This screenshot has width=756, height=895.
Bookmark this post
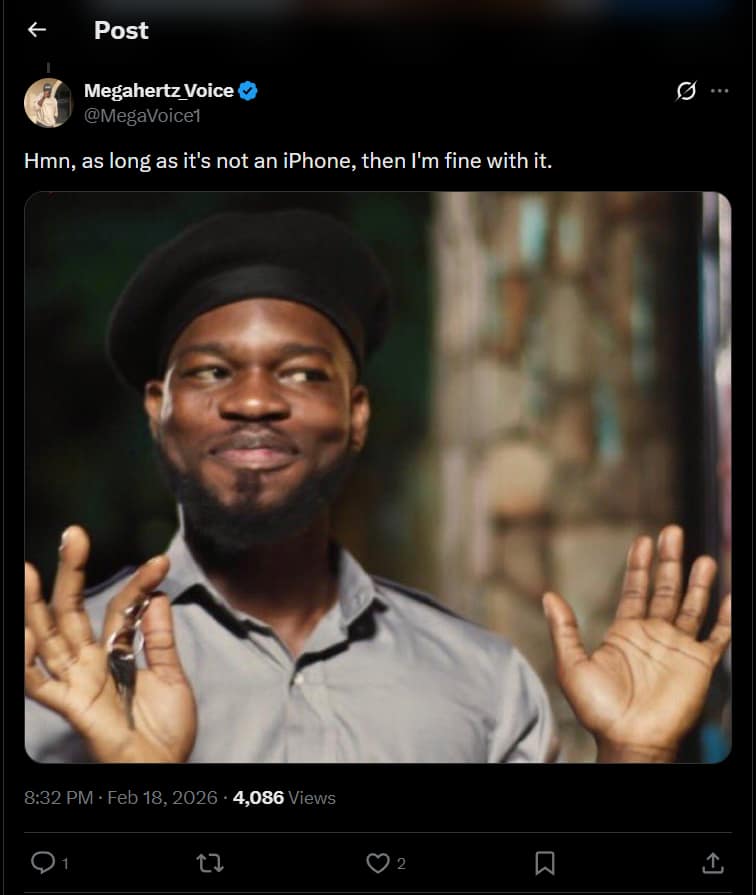pos(545,862)
